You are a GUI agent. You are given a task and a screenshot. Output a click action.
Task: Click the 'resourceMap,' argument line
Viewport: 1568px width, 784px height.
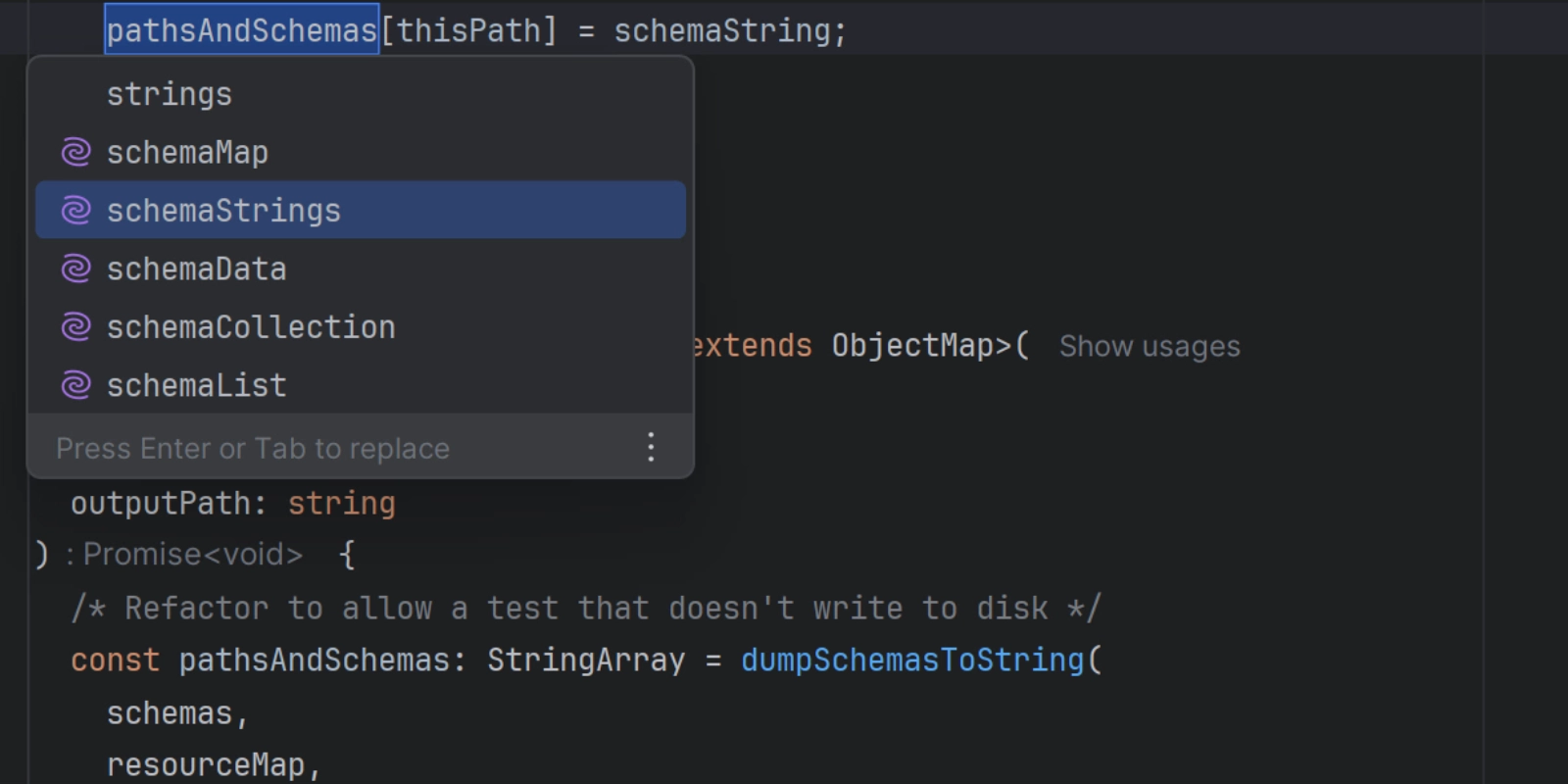[x=214, y=764]
